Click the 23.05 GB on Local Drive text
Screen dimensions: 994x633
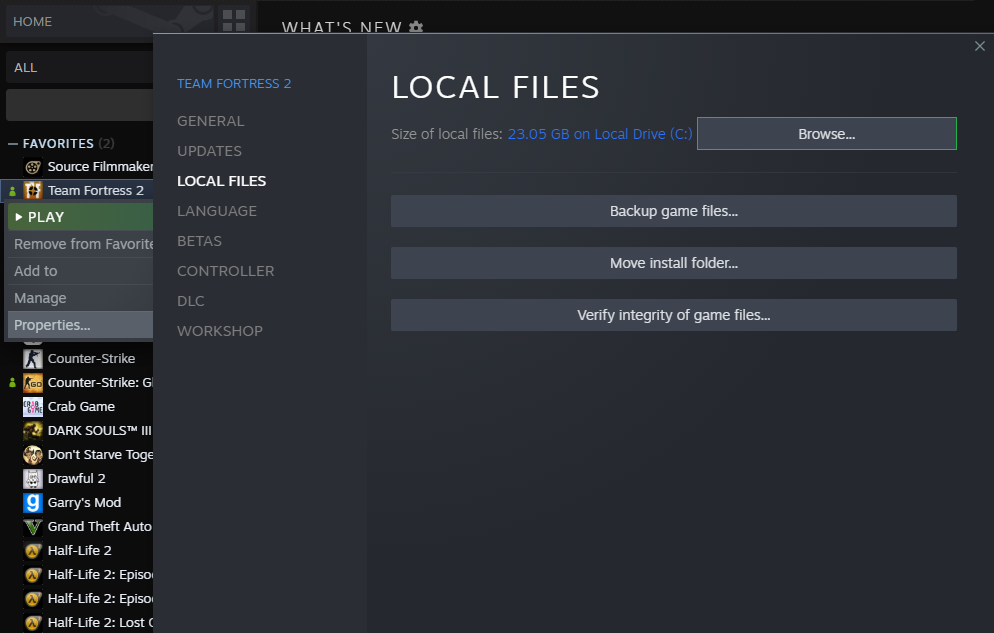click(600, 134)
